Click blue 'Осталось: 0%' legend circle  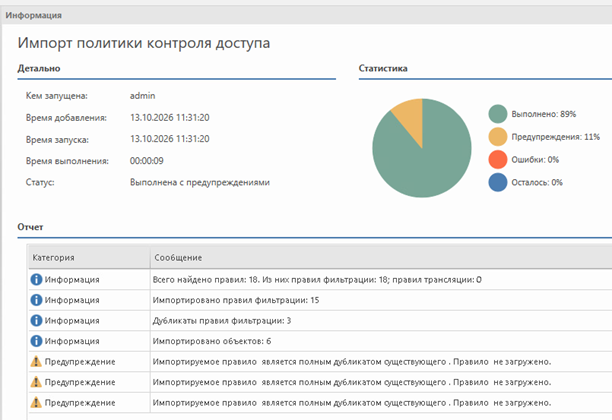click(x=498, y=182)
